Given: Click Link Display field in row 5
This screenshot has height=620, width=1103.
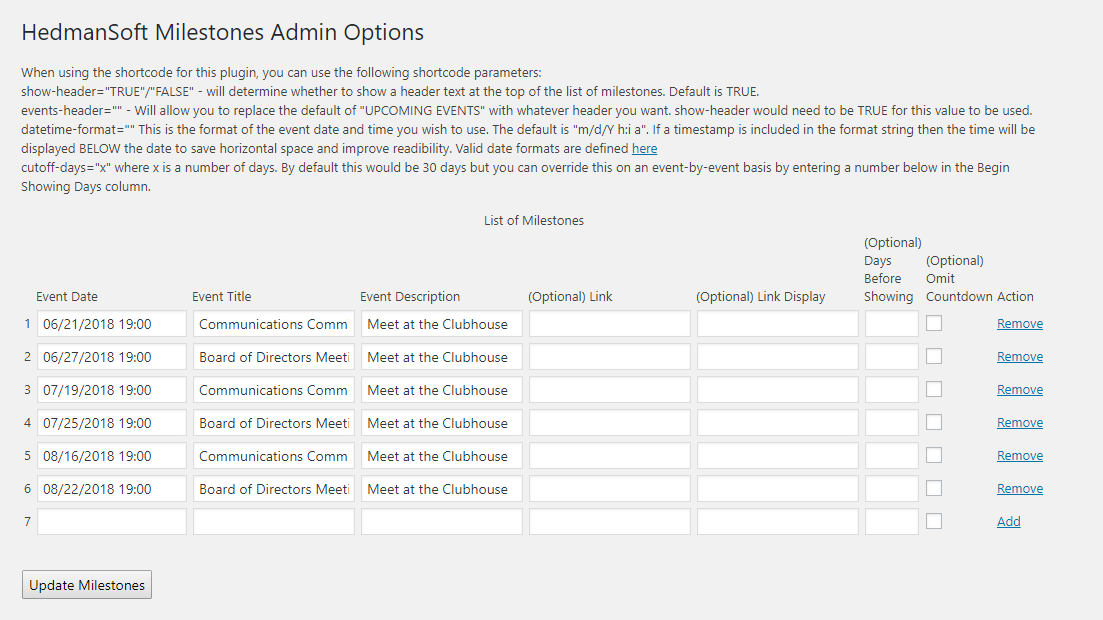Looking at the screenshot, I should 778,456.
